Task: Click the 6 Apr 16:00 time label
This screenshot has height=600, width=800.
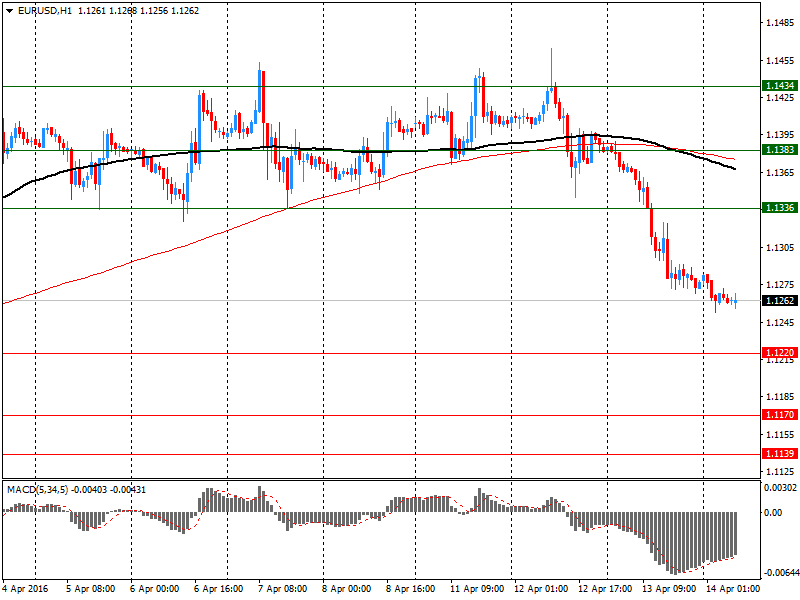Action: pos(218,589)
